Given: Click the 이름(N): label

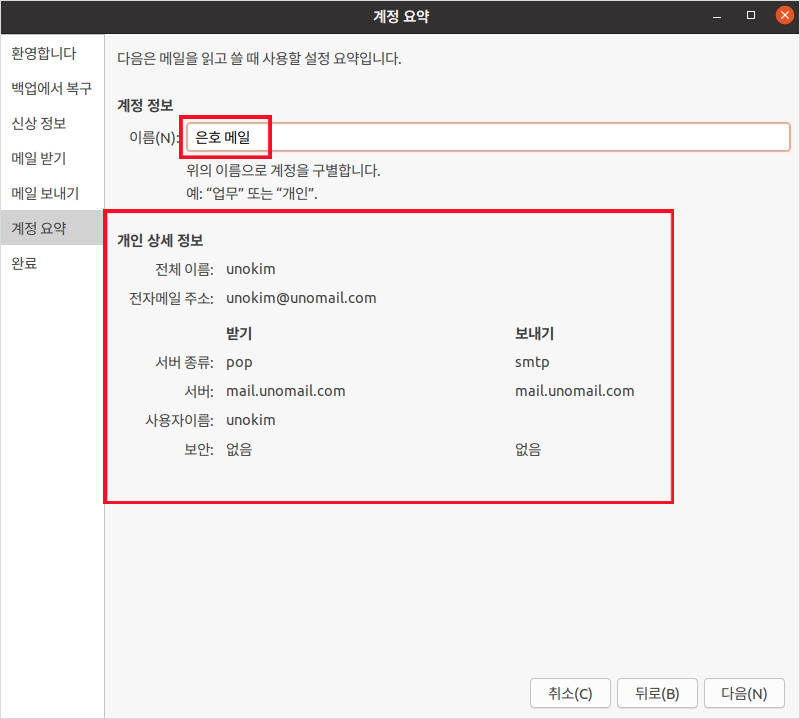Looking at the screenshot, I should click(x=153, y=137).
